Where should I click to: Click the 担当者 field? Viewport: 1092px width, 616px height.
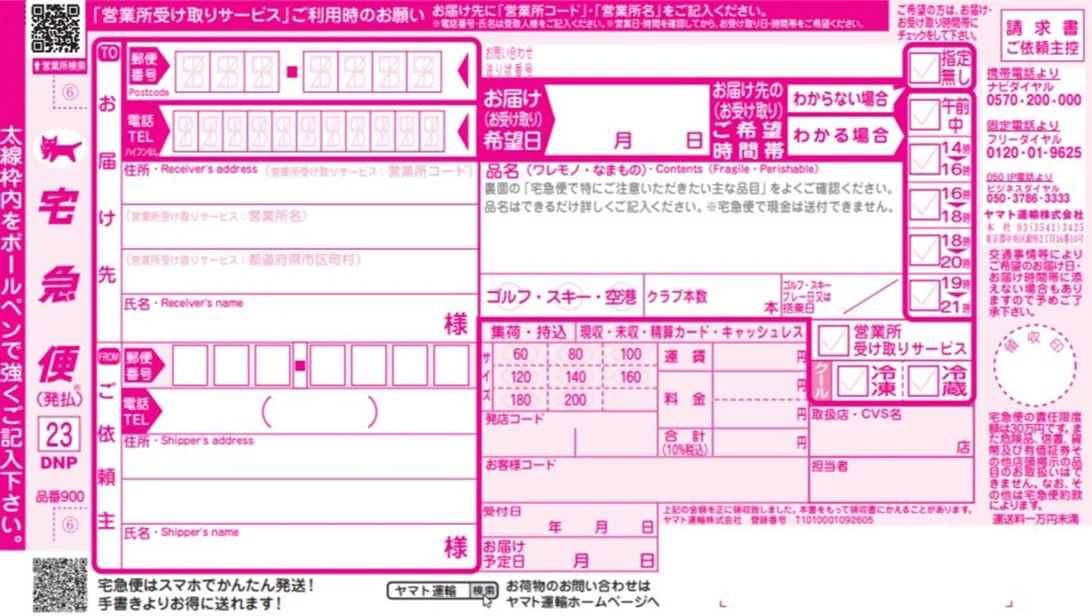pyautogui.click(x=891, y=480)
